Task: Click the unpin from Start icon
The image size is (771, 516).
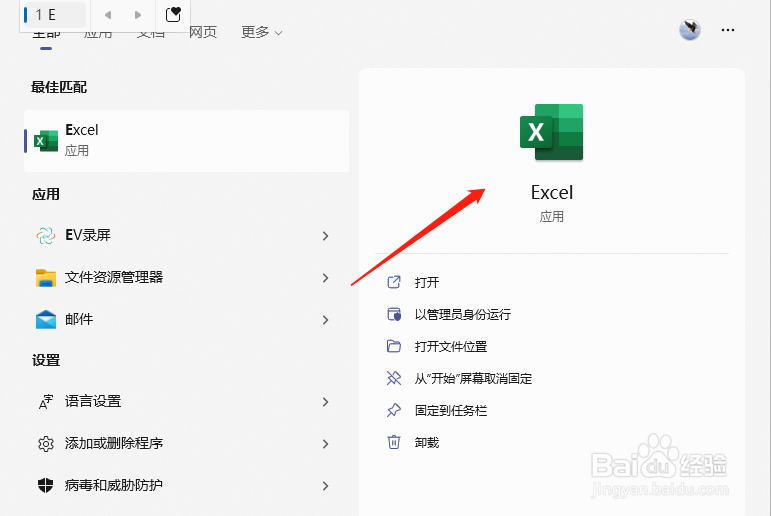Action: pyautogui.click(x=394, y=378)
